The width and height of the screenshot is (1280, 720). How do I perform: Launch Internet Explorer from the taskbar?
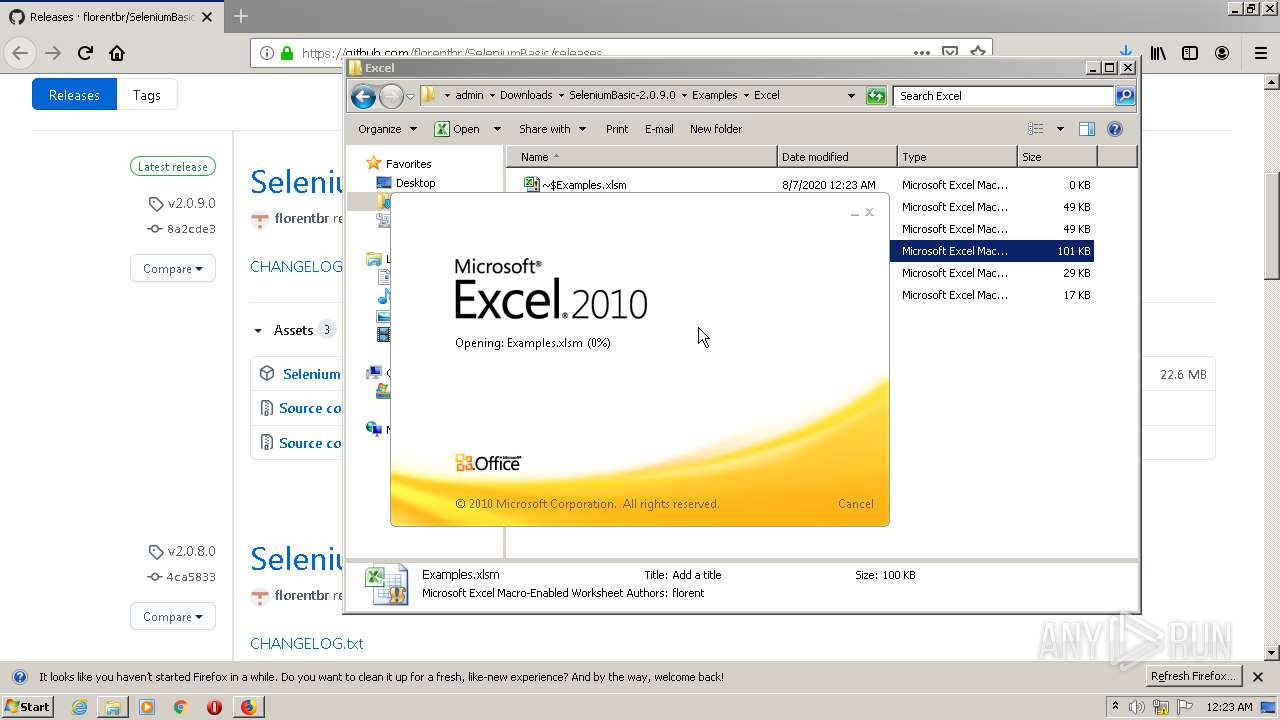[x=79, y=707]
